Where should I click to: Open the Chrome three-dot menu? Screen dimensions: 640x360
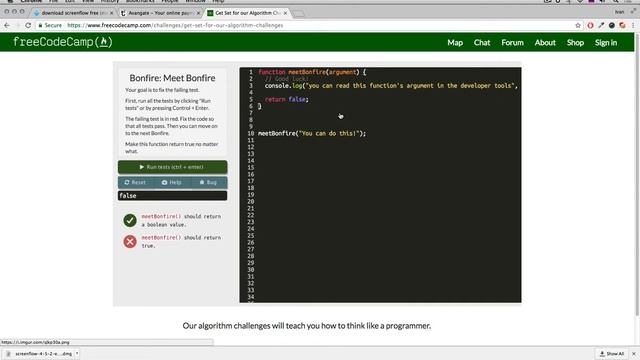(x=633, y=25)
